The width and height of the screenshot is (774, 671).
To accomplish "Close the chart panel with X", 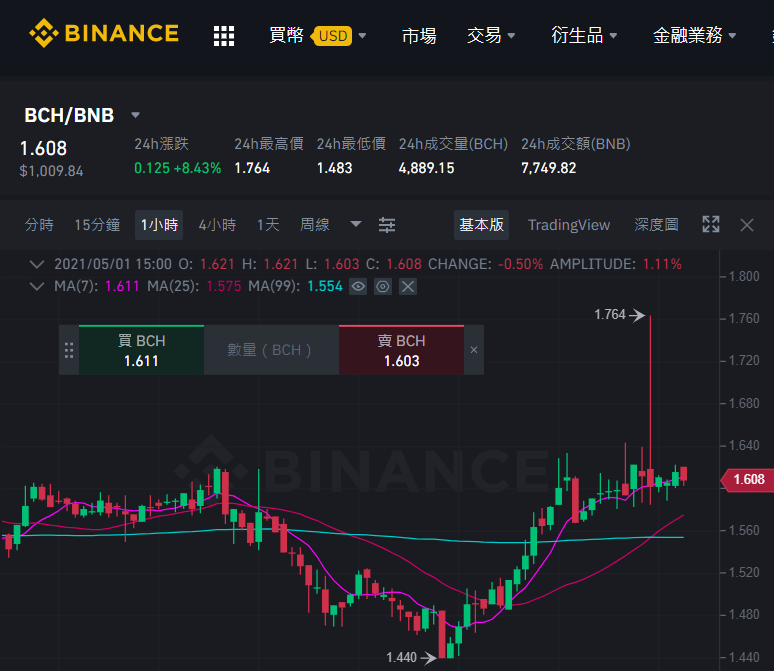I will (x=747, y=225).
